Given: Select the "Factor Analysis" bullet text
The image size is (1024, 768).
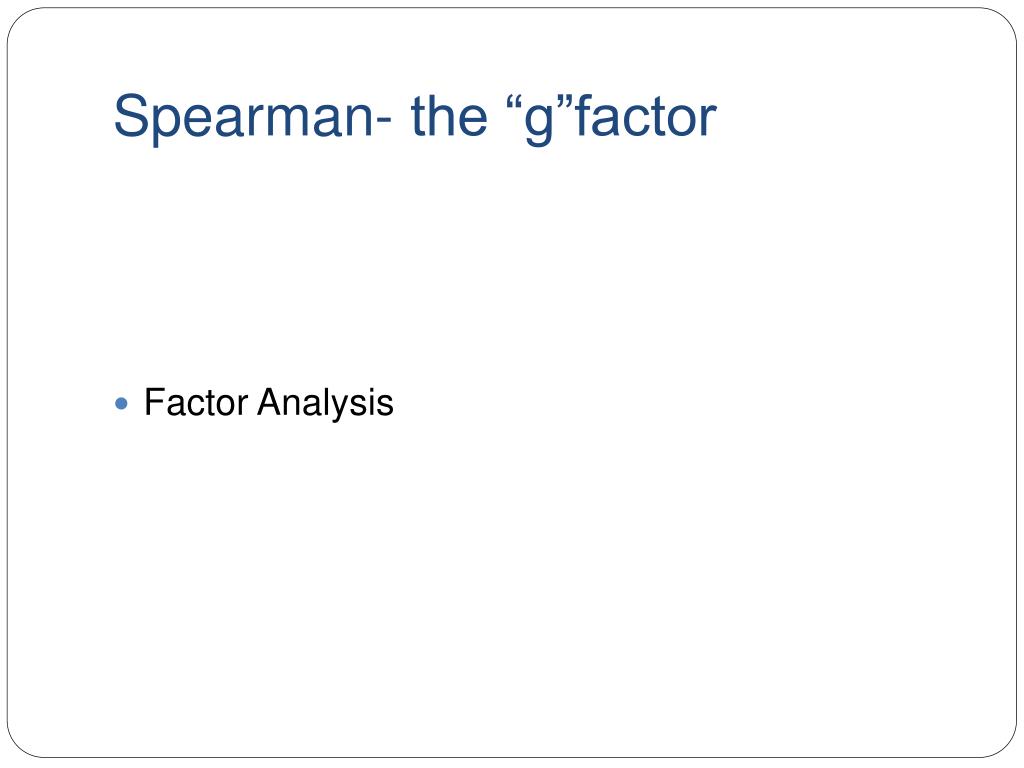Looking at the screenshot, I should point(268,404).
